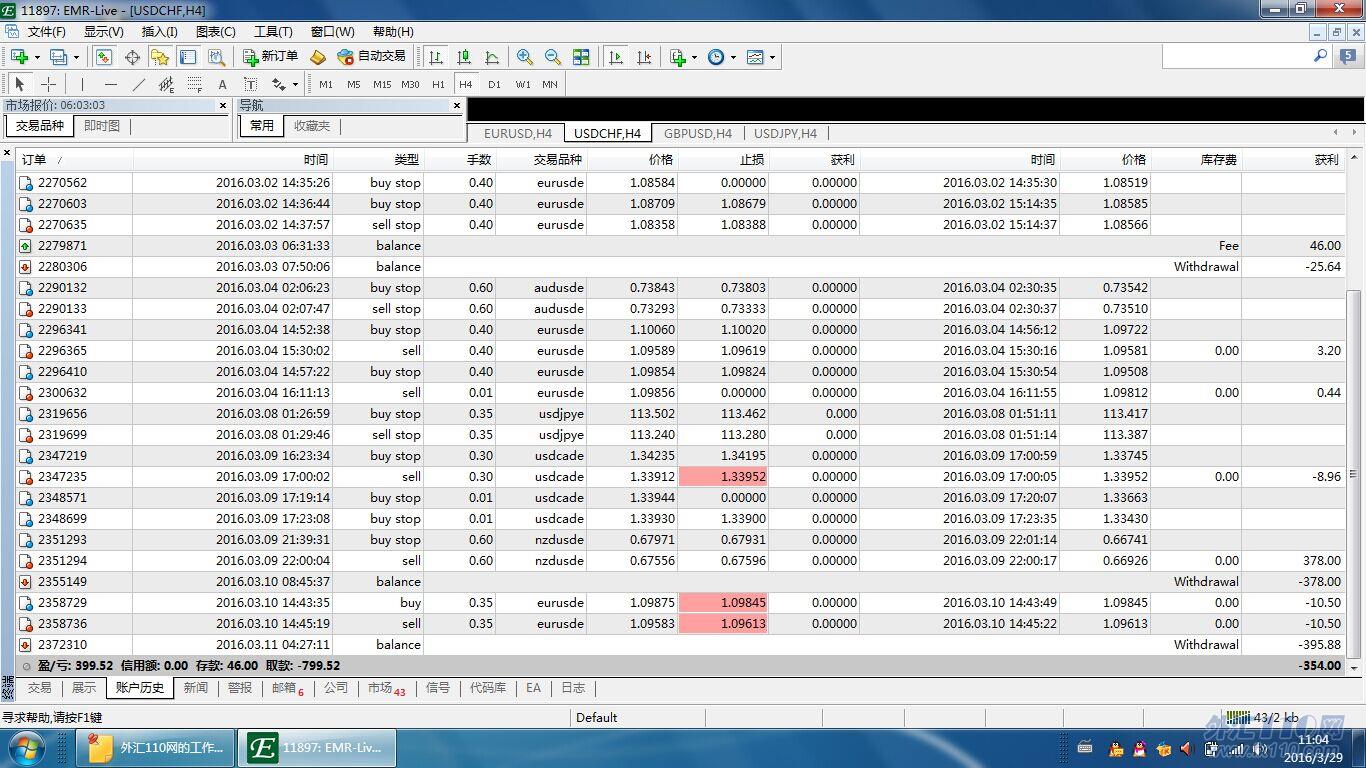Open the Strategy Tester magnifier icon
This screenshot has height=768, width=1366.
tap(215, 57)
